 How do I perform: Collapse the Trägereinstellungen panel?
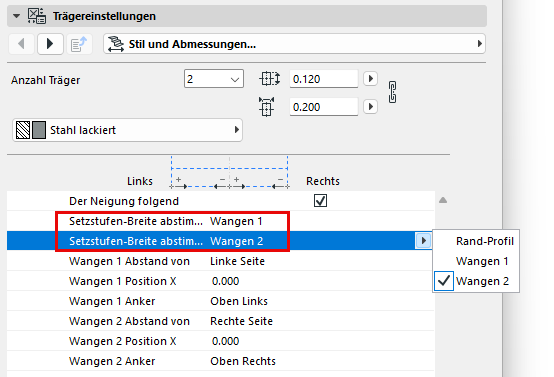16,16
